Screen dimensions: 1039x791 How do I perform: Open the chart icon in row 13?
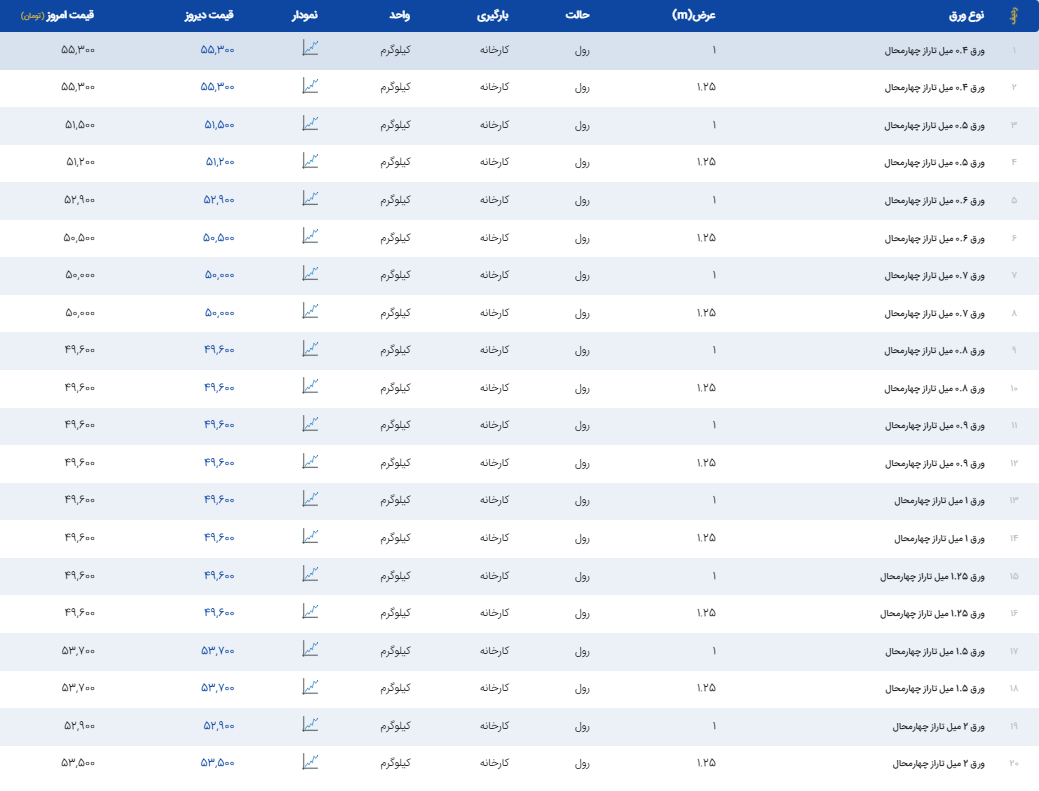pos(311,499)
